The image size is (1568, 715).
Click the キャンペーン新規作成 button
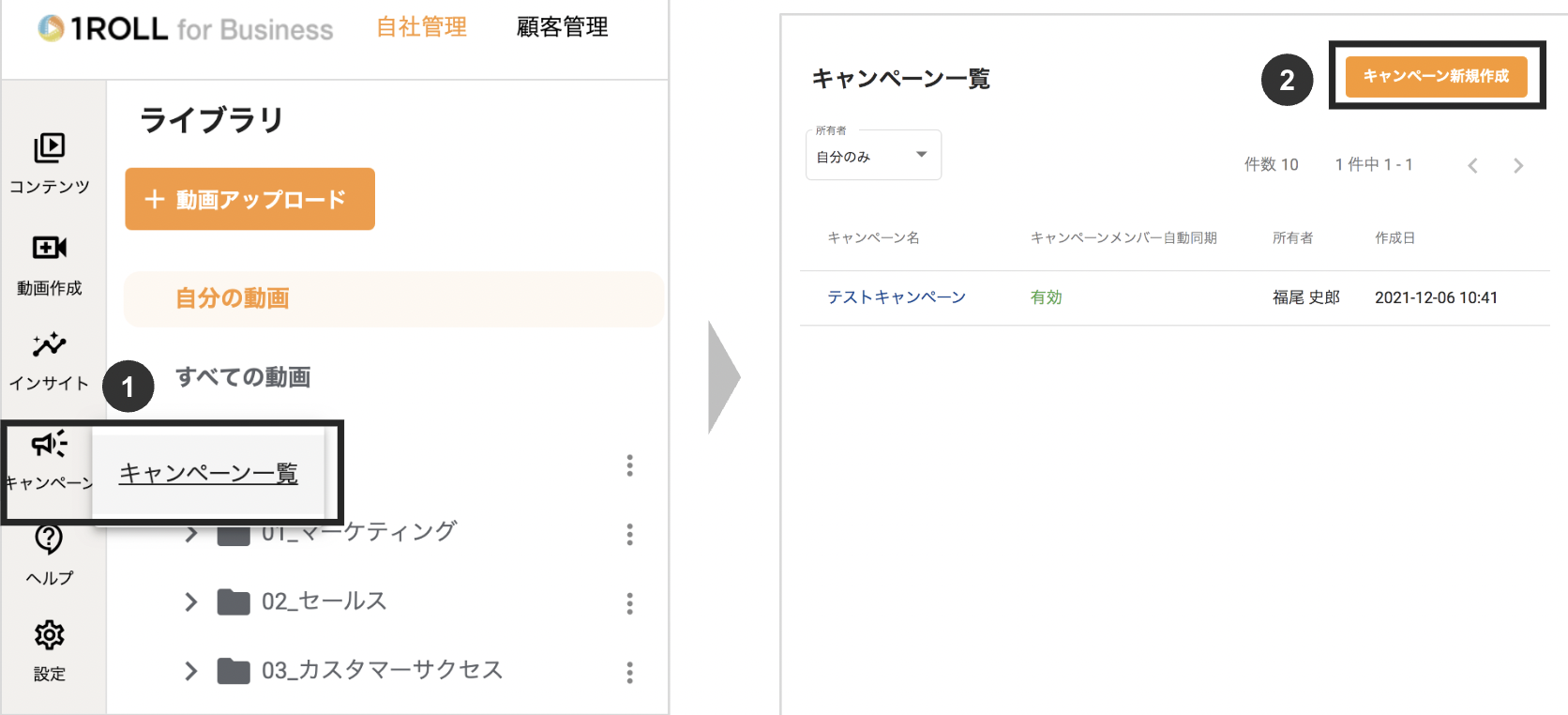[1435, 77]
